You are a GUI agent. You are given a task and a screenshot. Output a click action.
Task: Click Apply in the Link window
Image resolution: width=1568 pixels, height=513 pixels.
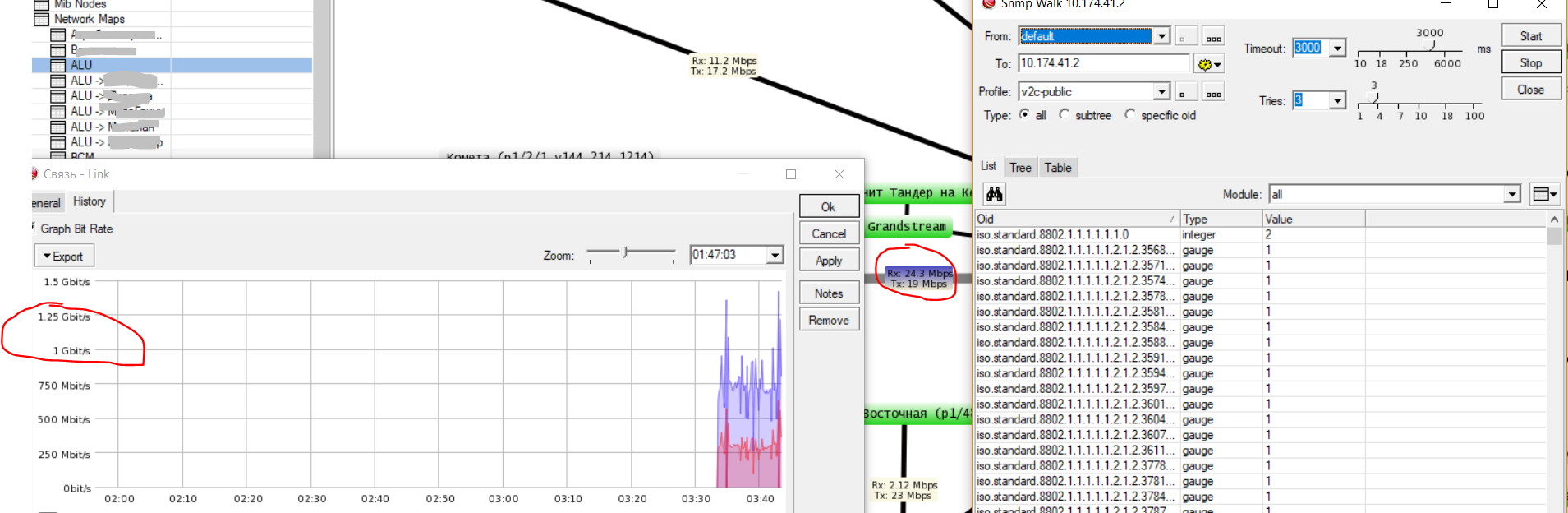point(829,260)
